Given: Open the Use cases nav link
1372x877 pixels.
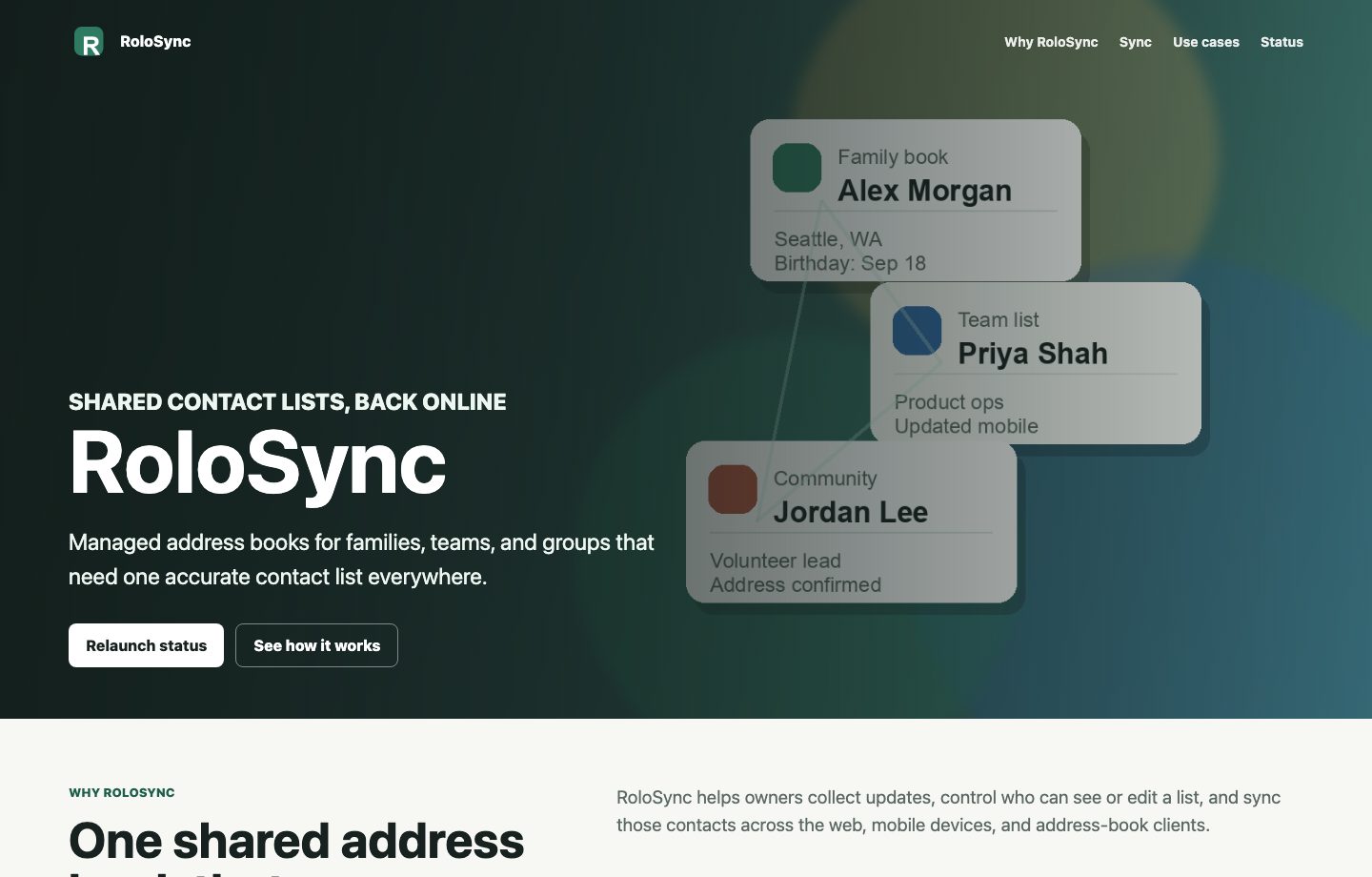Looking at the screenshot, I should point(1206,42).
